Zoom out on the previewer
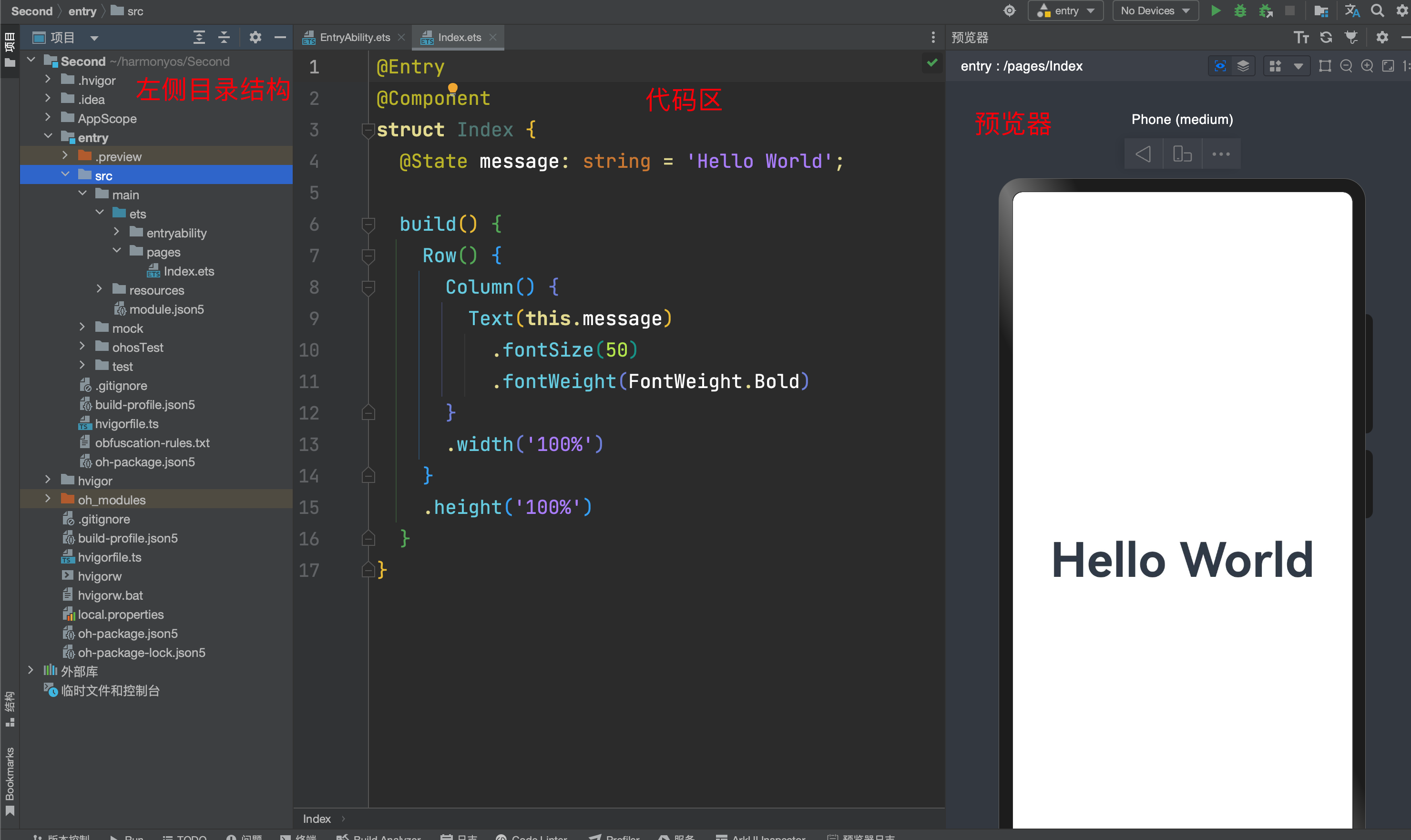 click(x=1346, y=66)
